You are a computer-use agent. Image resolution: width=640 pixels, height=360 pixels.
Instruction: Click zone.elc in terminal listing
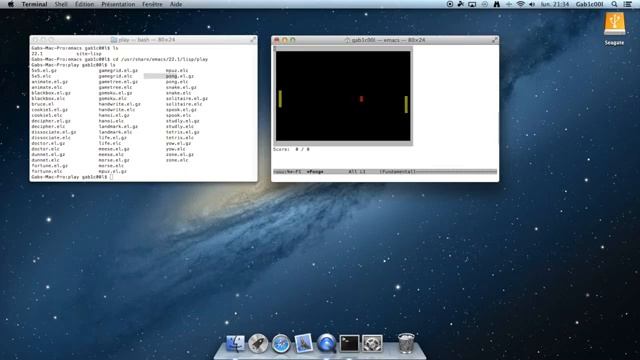click(x=177, y=160)
